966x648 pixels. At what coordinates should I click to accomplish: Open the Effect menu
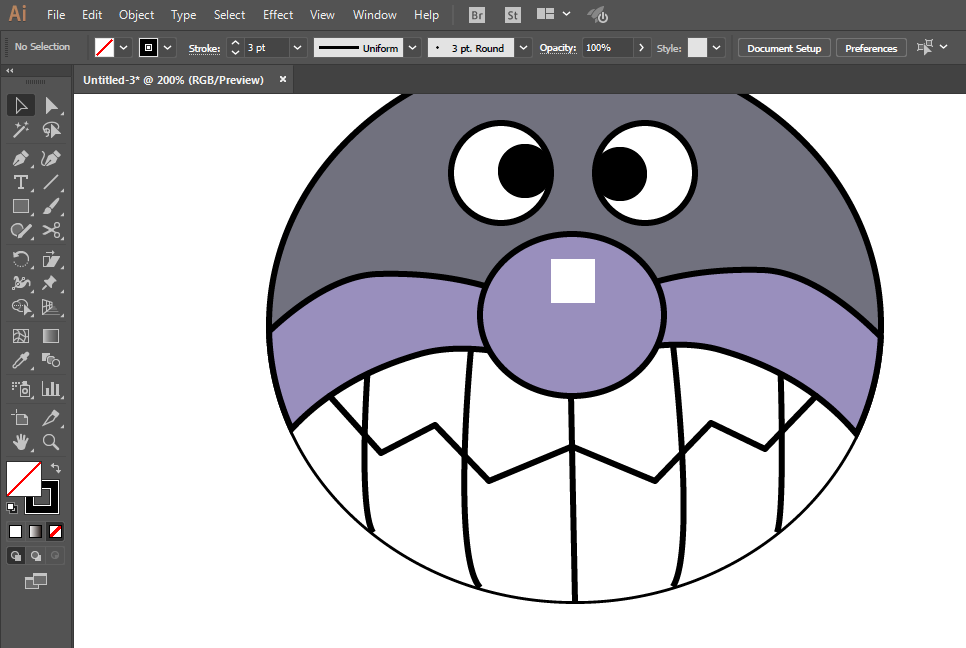278,15
